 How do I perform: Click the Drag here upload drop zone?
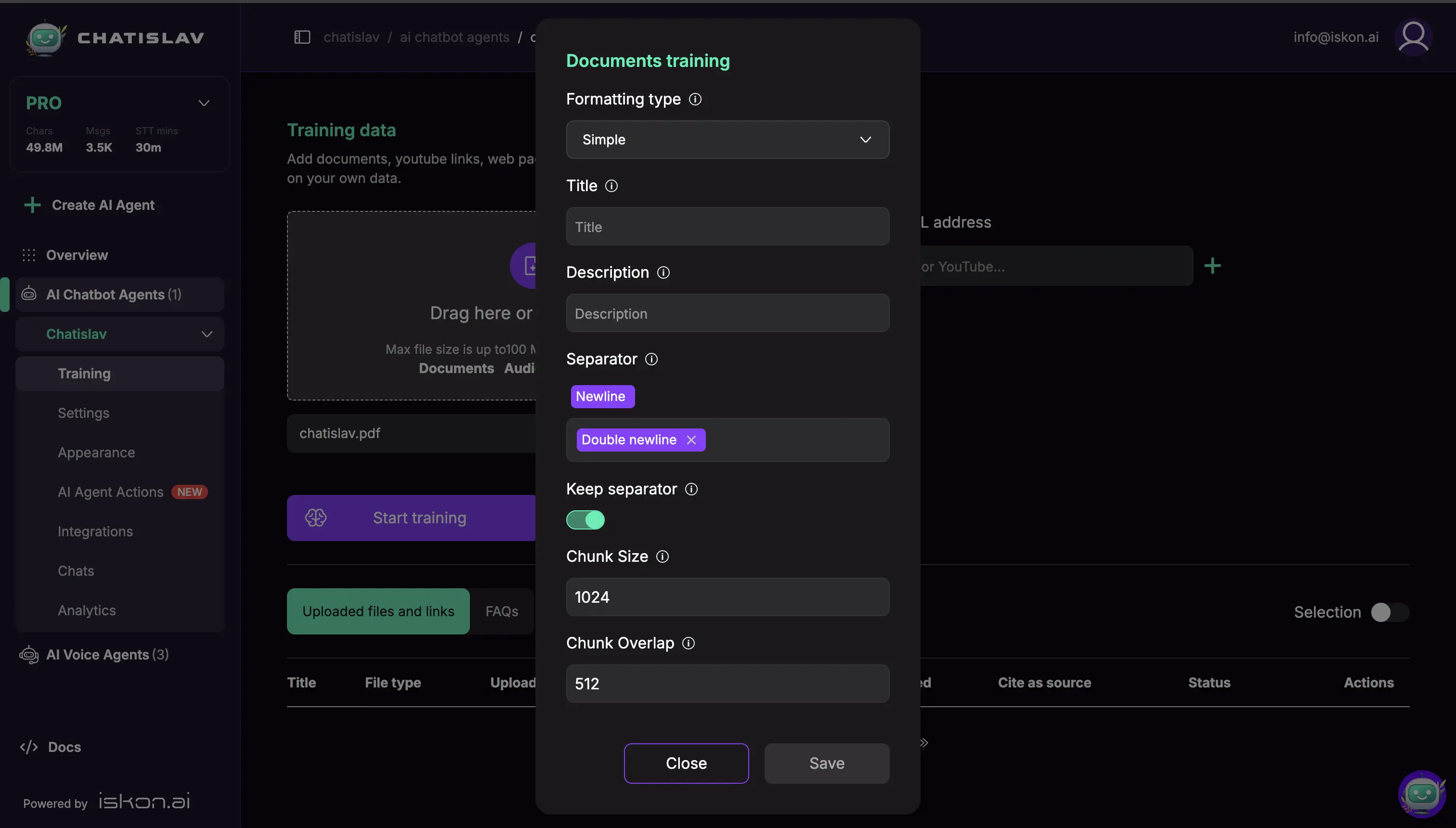pyautogui.click(x=411, y=305)
